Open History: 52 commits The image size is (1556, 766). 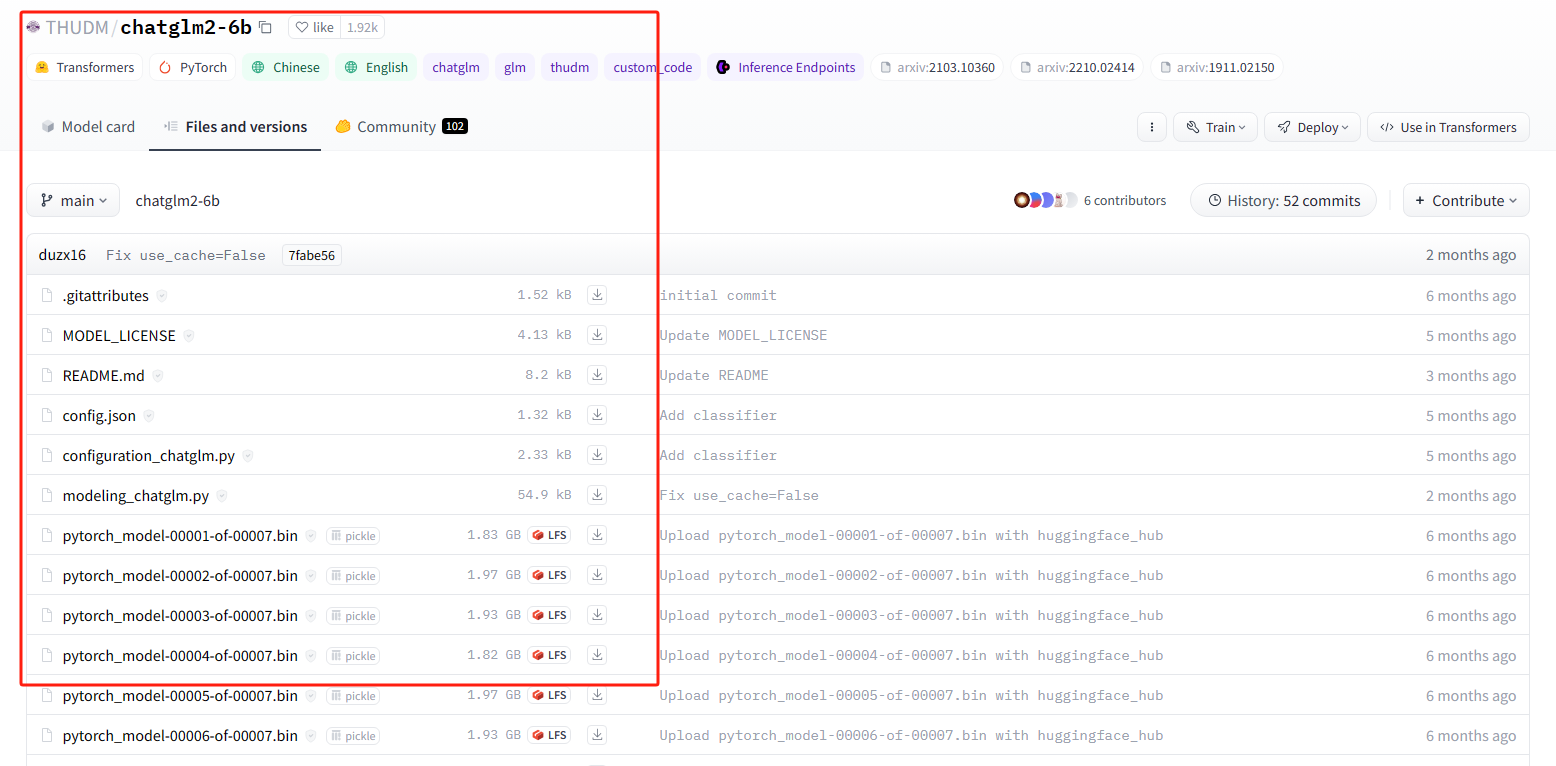(x=1283, y=200)
